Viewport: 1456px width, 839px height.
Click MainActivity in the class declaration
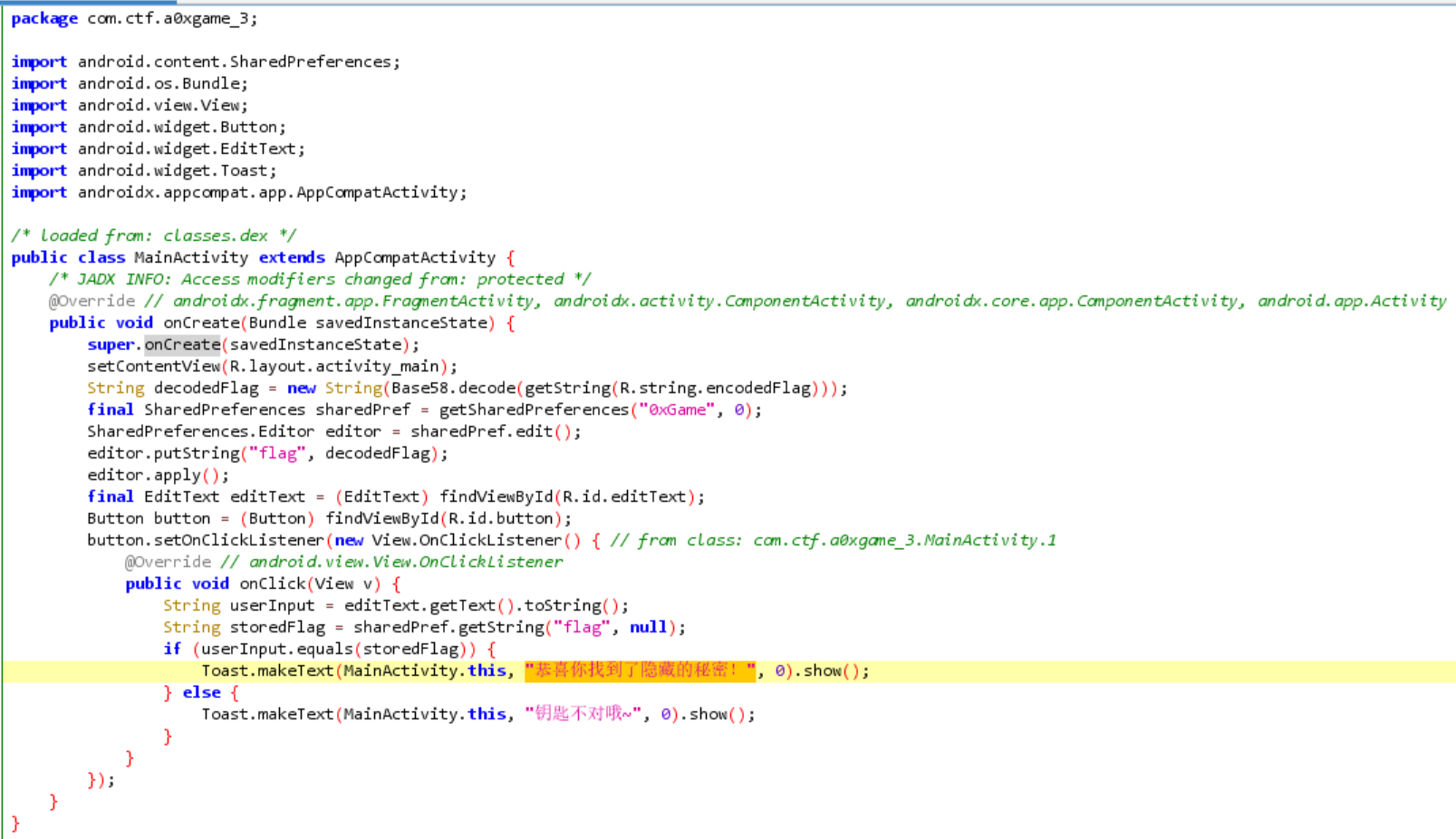point(190,257)
